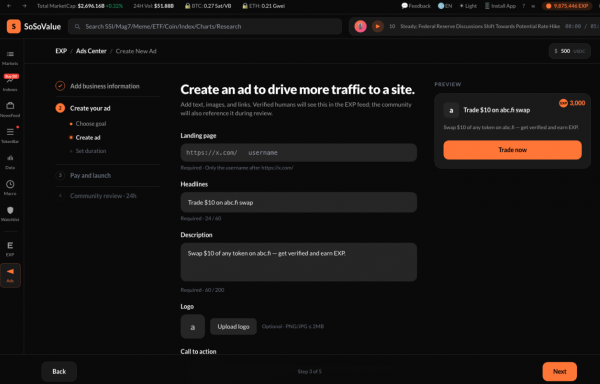Open Markets in the left sidebar

(x=10, y=58)
